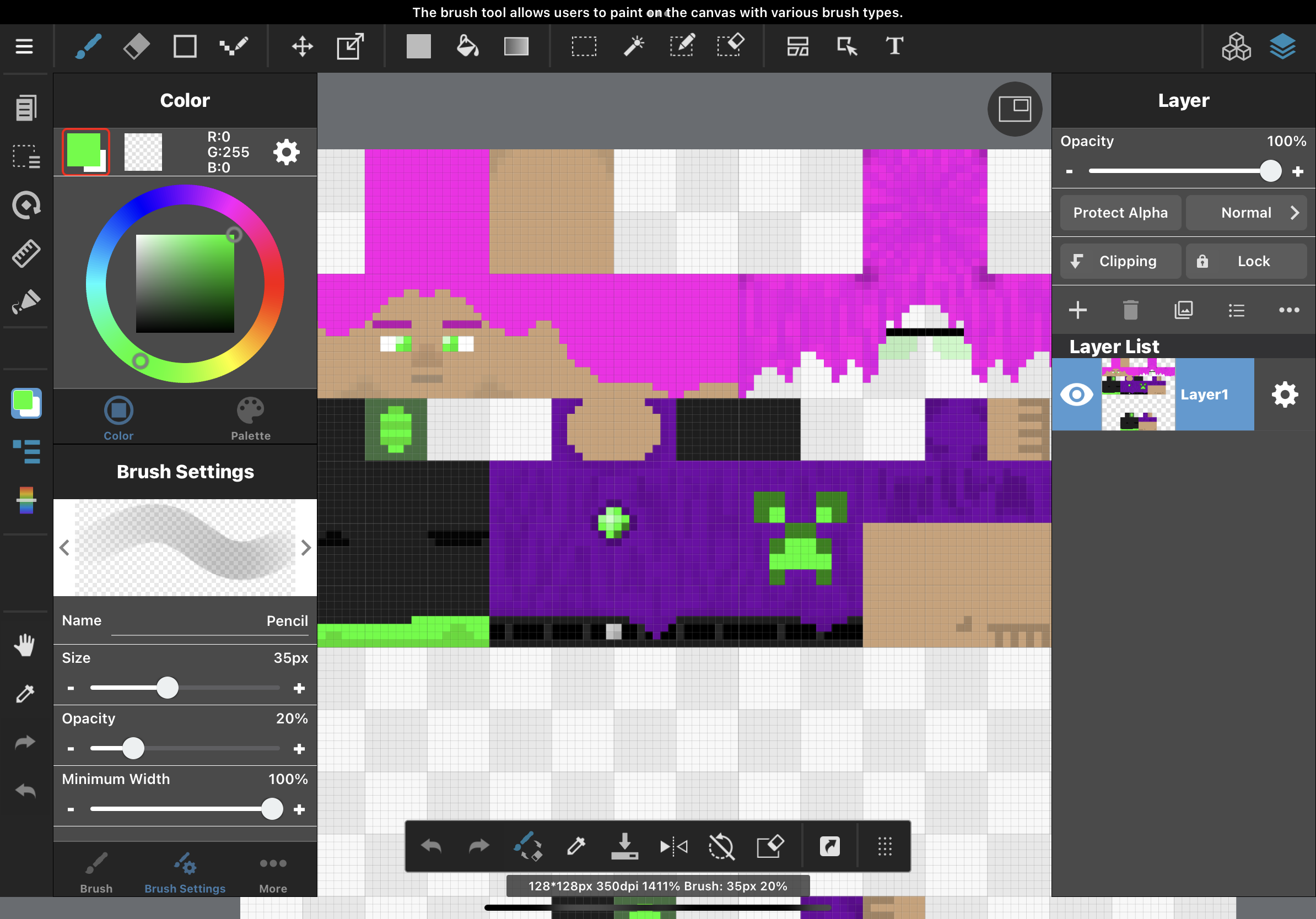Viewport: 1316px width, 919px height.
Task: Open the More brush options
Action: pyautogui.click(x=273, y=872)
